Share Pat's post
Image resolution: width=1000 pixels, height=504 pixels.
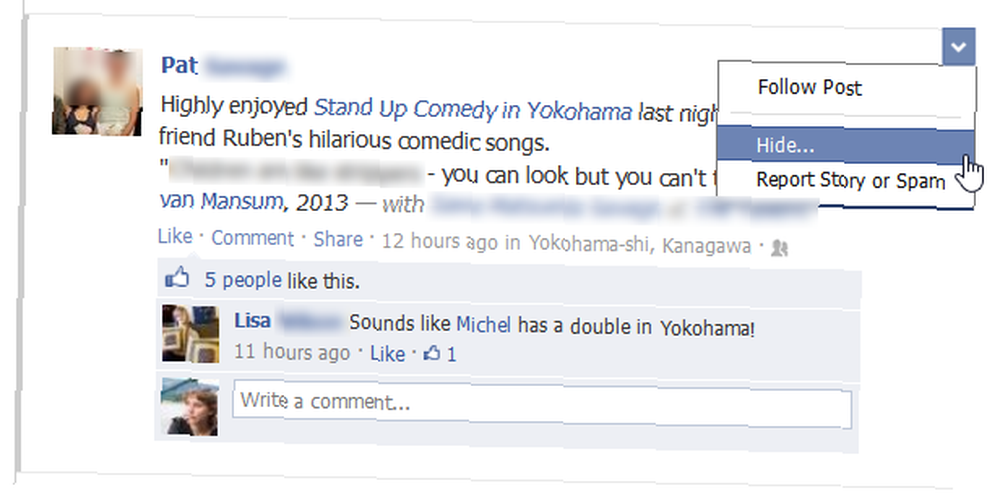[338, 239]
